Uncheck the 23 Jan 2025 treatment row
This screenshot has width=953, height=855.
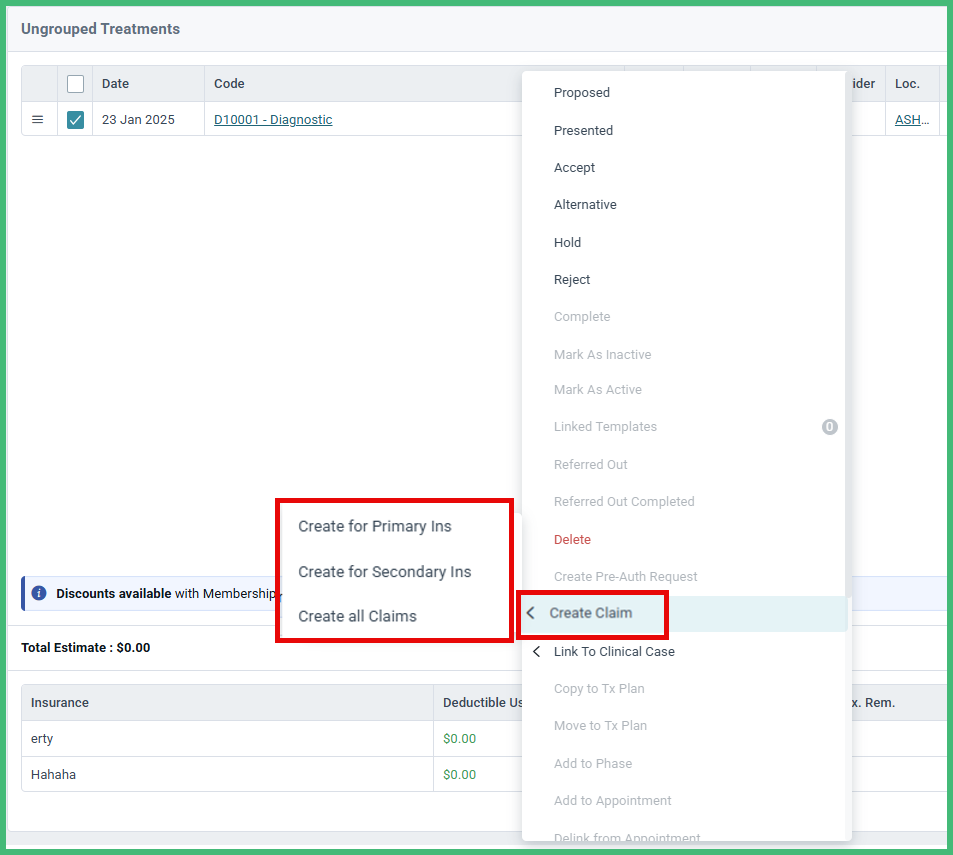75,119
